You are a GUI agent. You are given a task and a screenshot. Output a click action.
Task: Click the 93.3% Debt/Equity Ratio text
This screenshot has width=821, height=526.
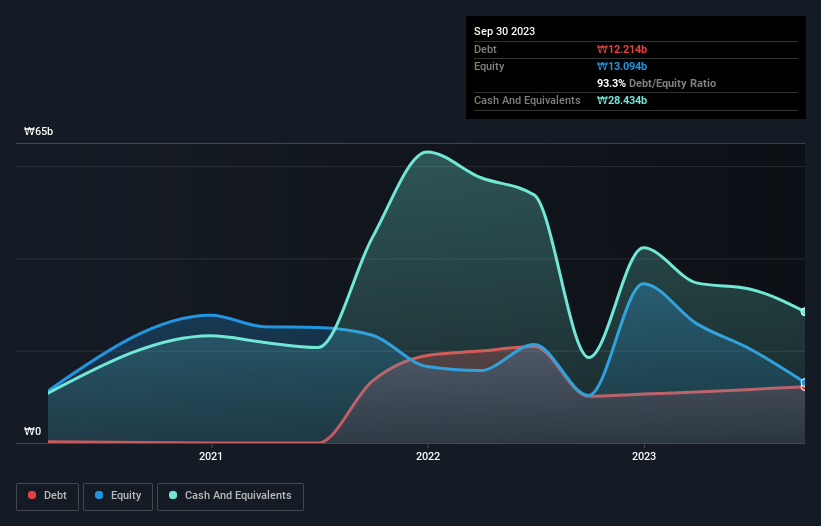pos(656,83)
